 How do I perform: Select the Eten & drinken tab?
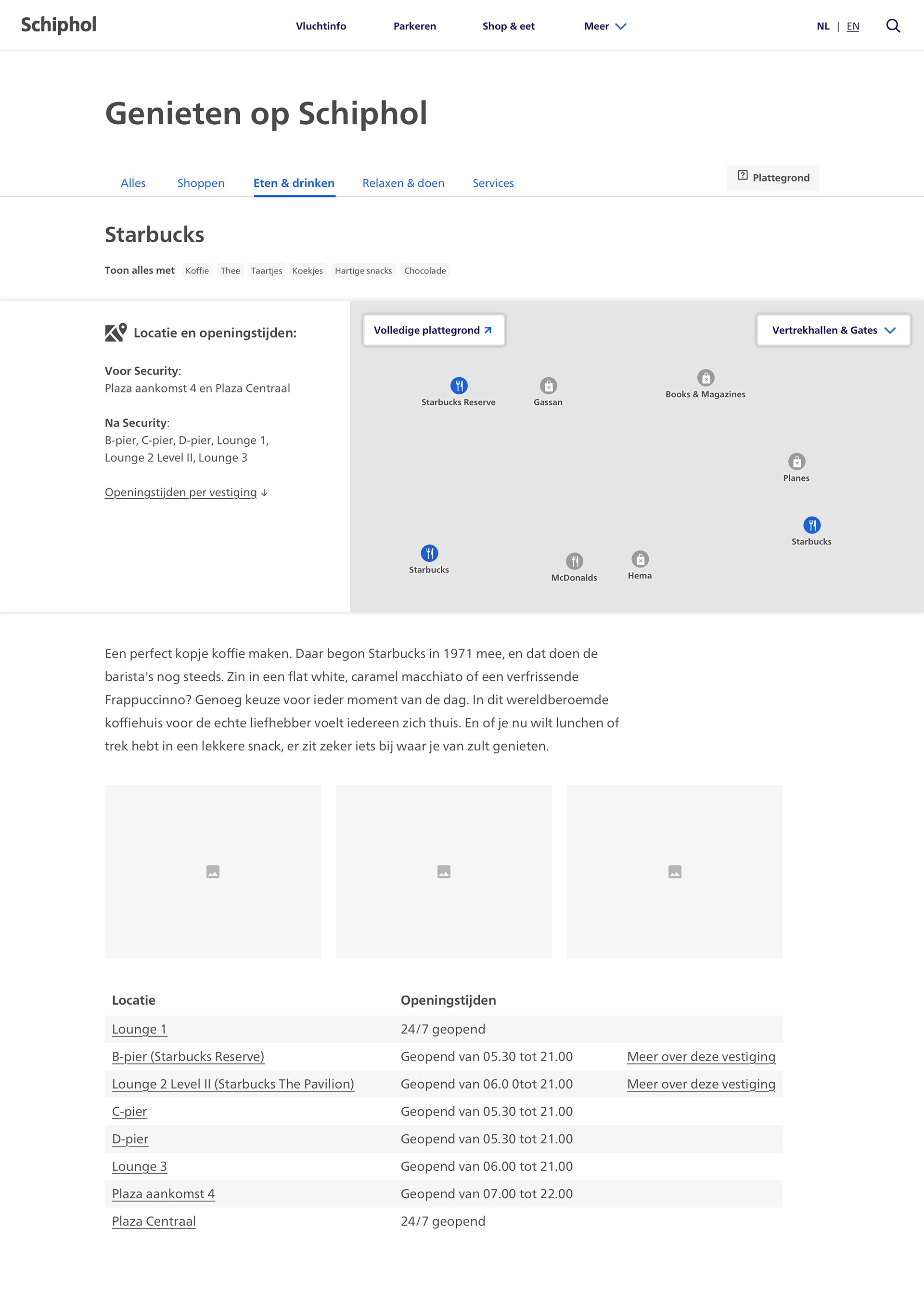[x=294, y=183]
